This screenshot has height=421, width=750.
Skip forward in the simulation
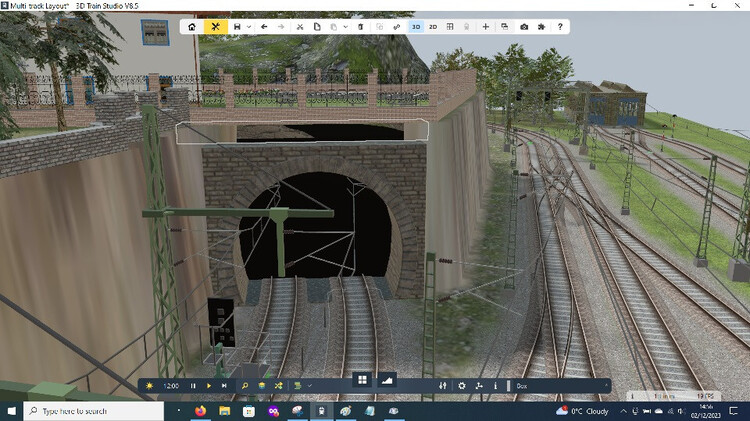tap(224, 386)
